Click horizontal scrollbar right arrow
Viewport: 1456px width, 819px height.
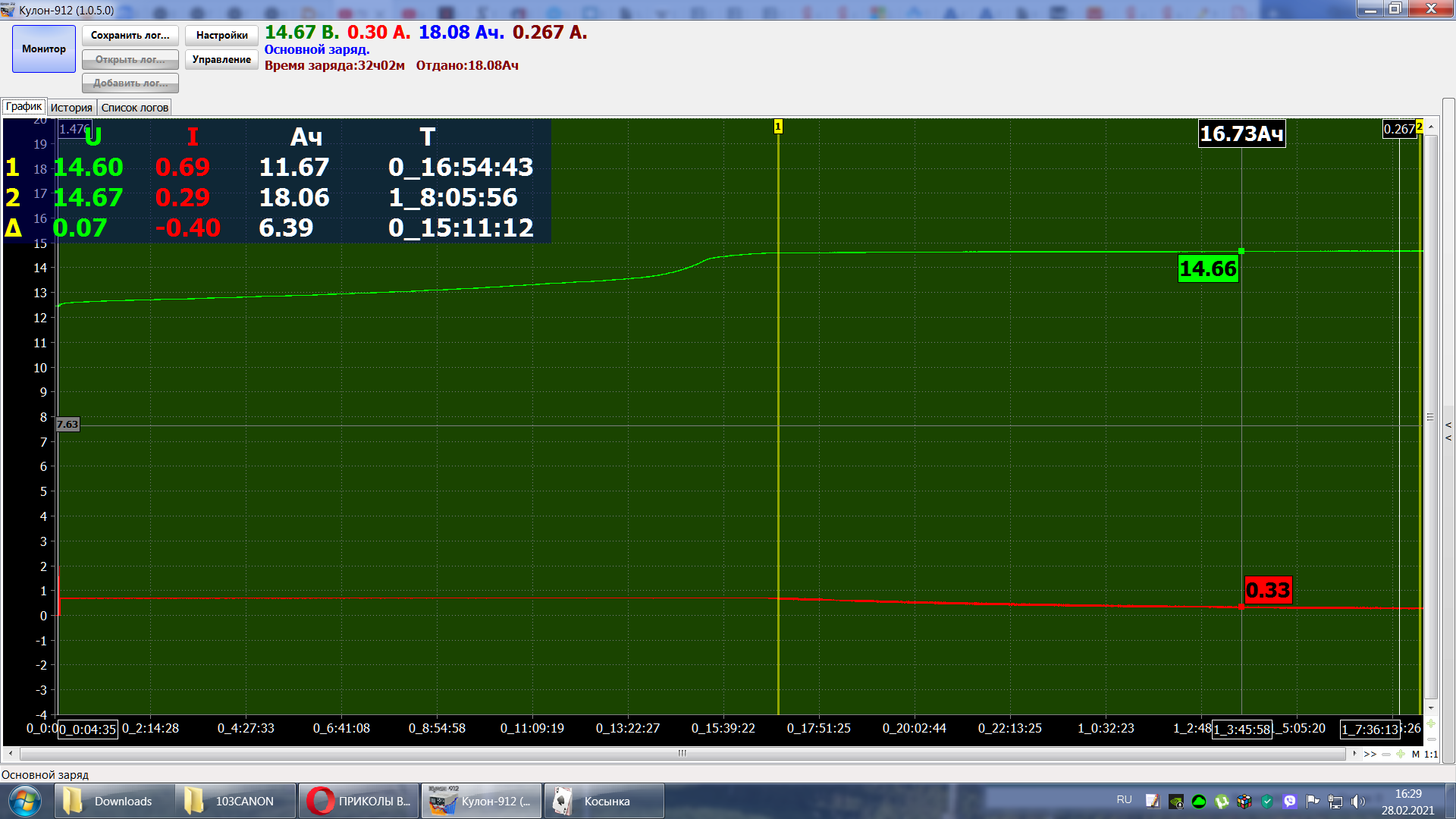pos(1354,754)
